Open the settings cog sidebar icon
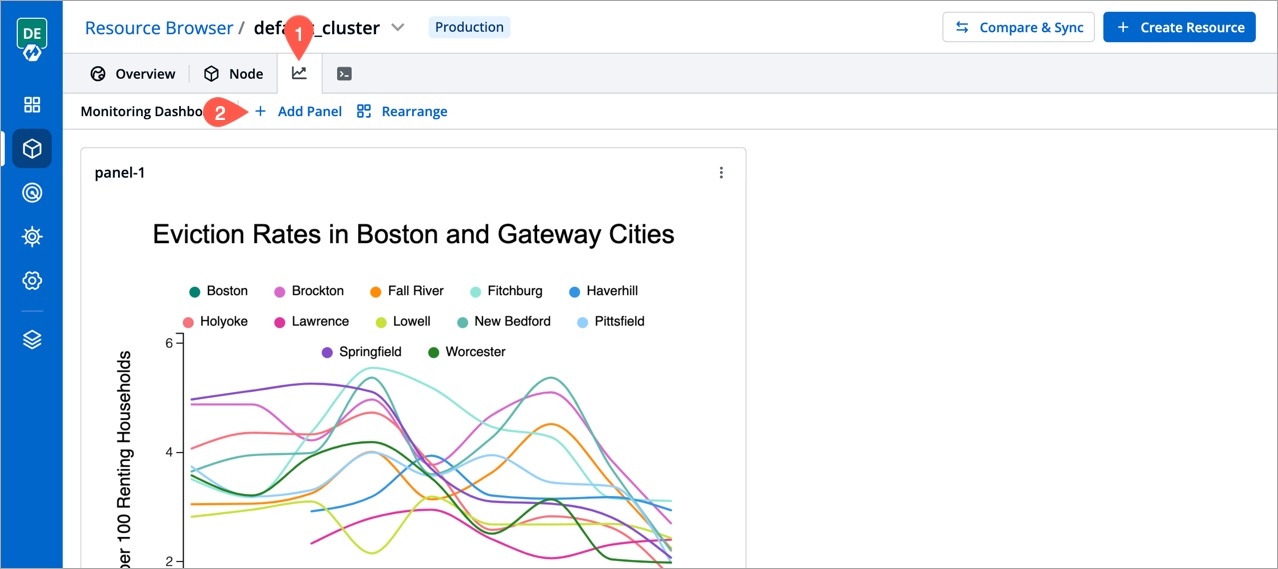This screenshot has width=1278, height=569. point(32,281)
